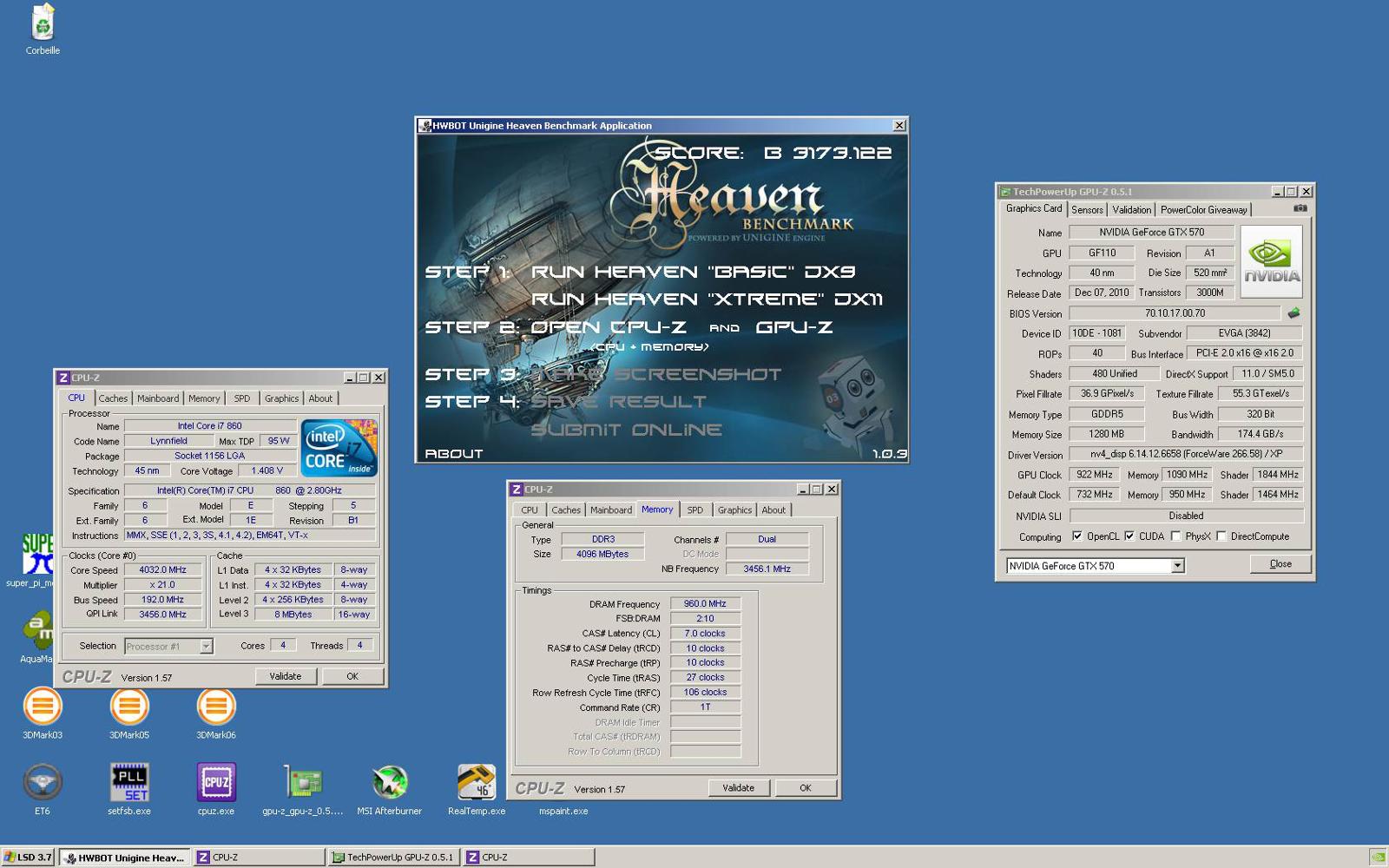Click the Memory tab in CPU-Z CPU window
Screen dimensions: 1389x868
pos(204,398)
